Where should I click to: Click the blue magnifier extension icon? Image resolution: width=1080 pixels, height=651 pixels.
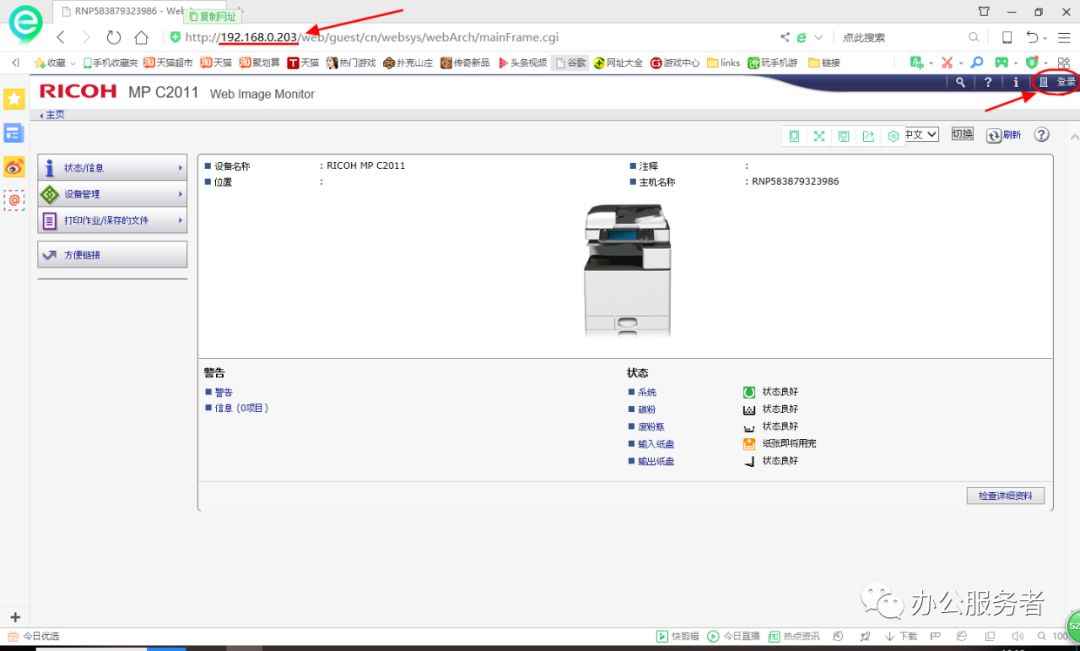coord(977,63)
